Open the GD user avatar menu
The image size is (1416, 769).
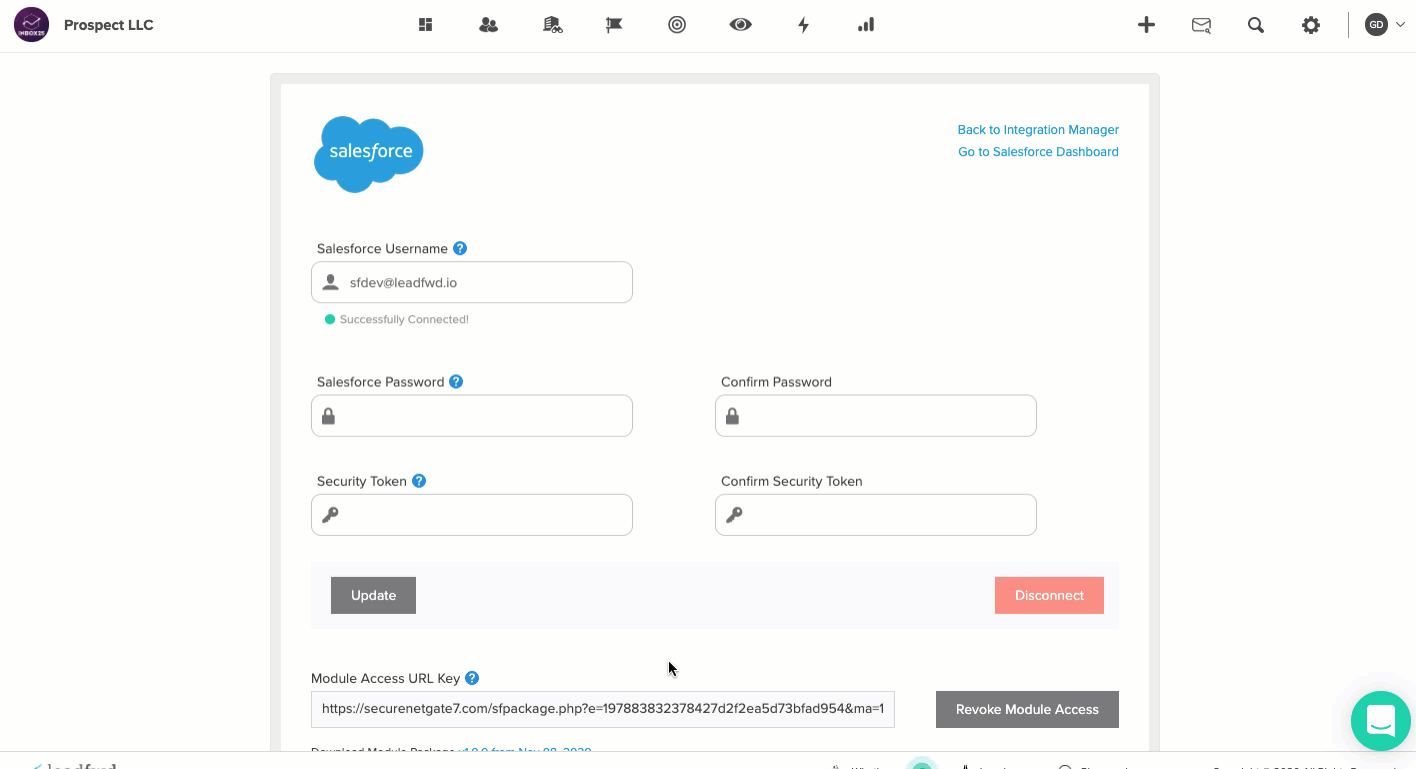pyautogui.click(x=1385, y=25)
